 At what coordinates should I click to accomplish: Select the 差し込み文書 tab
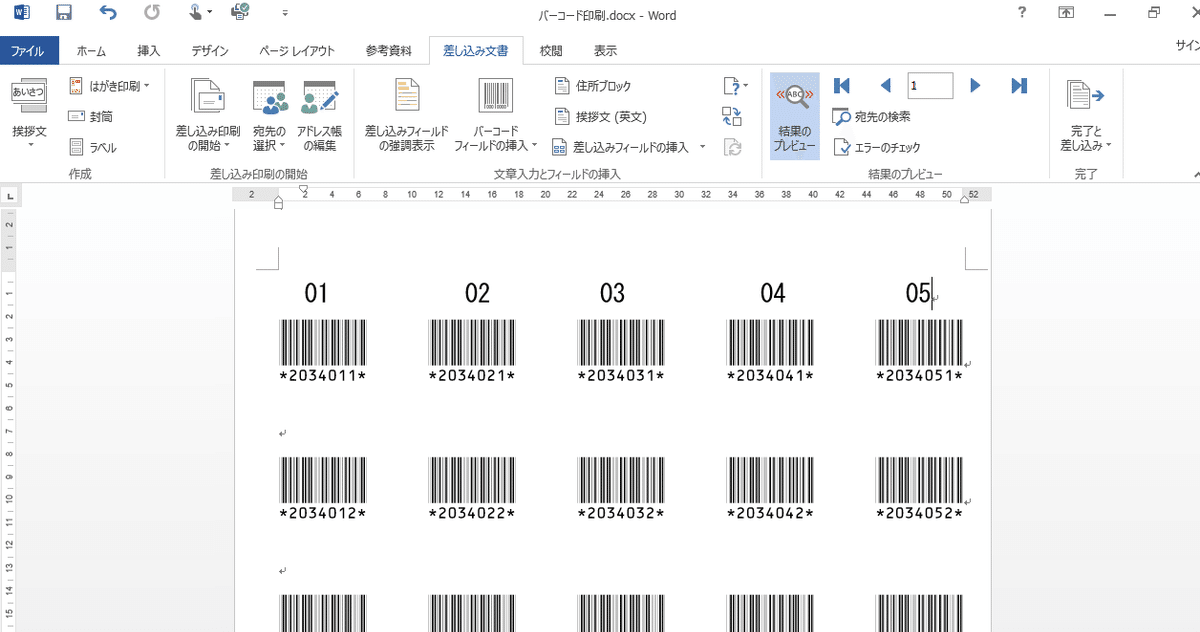click(x=475, y=50)
